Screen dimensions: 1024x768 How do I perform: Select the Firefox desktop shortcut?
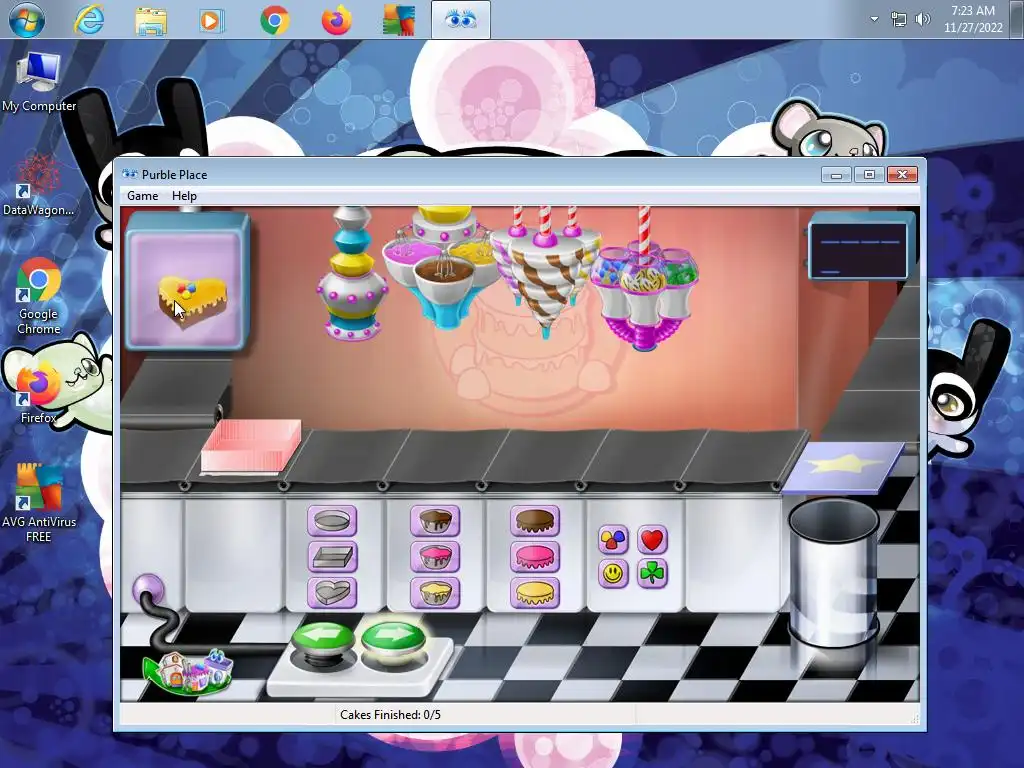pos(38,395)
